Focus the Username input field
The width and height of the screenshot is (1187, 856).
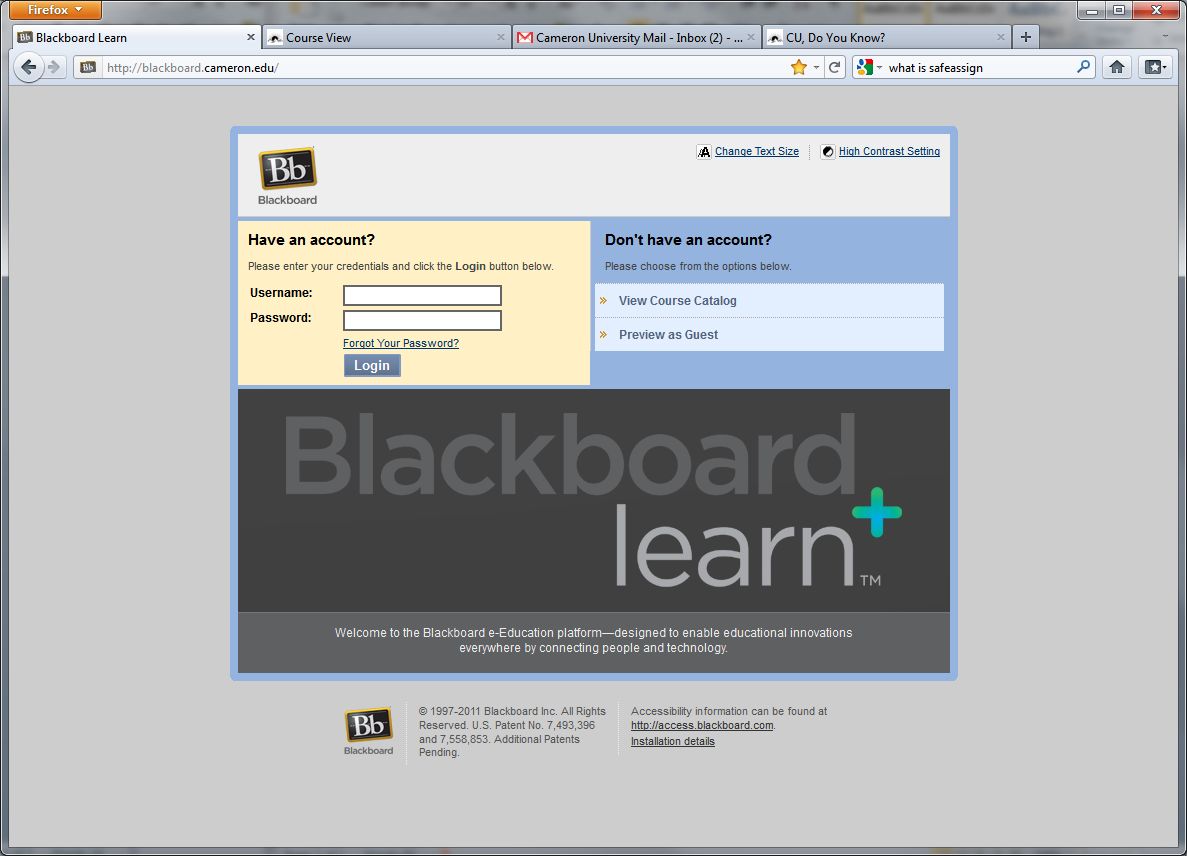[422, 295]
